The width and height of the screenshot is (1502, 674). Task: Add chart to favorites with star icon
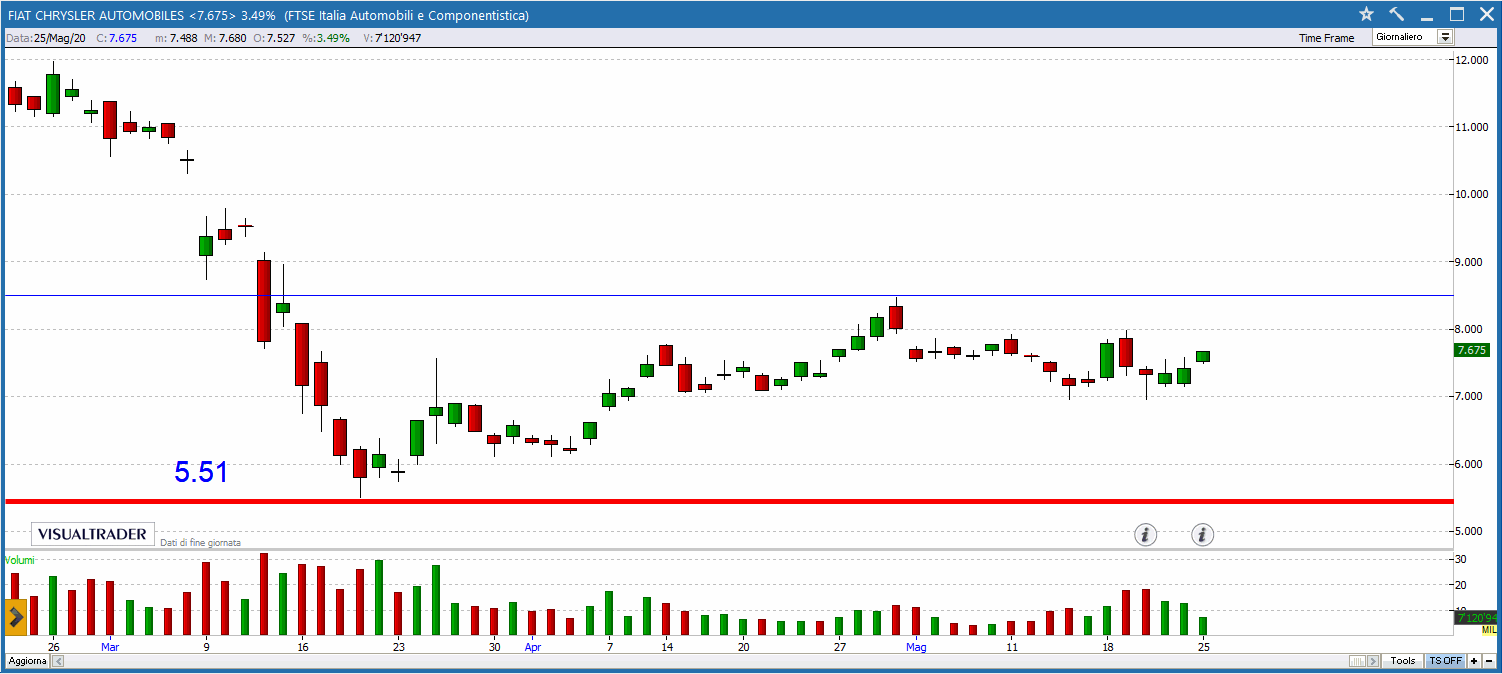pyautogui.click(x=1367, y=14)
